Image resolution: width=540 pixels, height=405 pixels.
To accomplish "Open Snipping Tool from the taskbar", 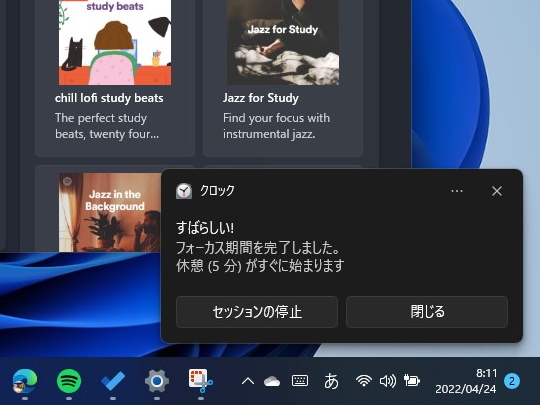I will pyautogui.click(x=200, y=381).
